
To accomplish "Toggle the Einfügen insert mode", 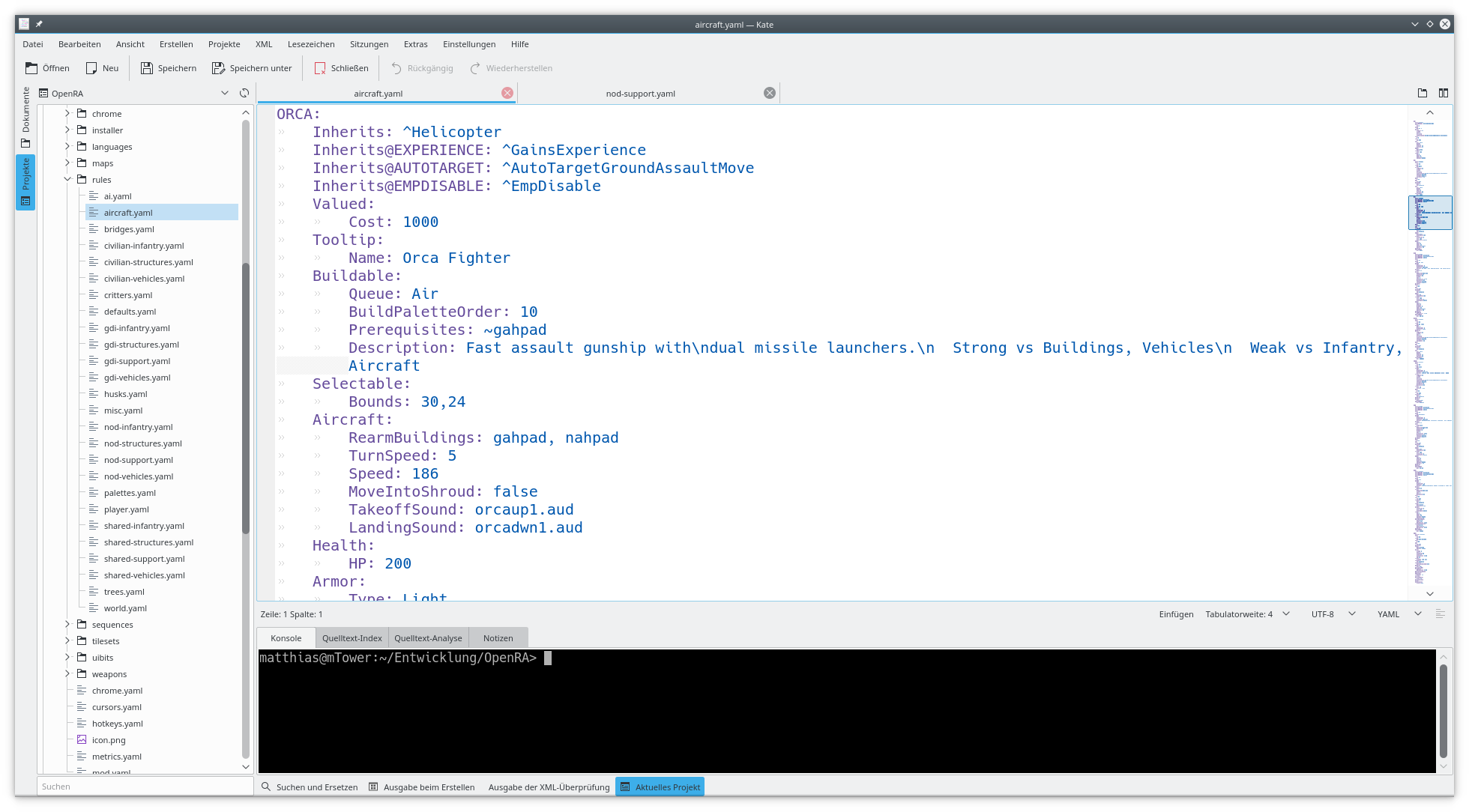I will click(x=1176, y=614).
